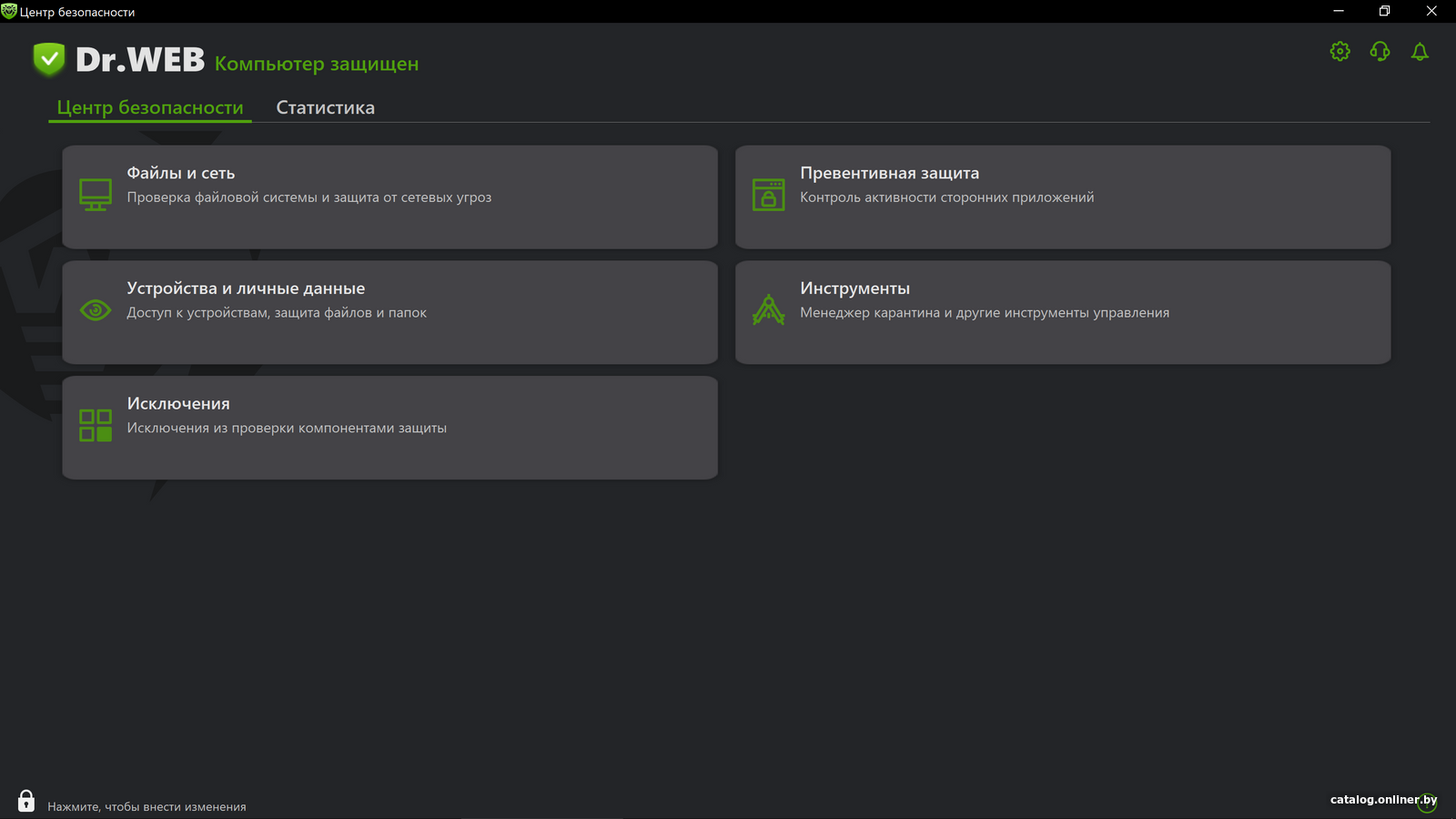The width and height of the screenshot is (1456, 819).
Task: Open Устройства и личные данные title
Action: [246, 288]
